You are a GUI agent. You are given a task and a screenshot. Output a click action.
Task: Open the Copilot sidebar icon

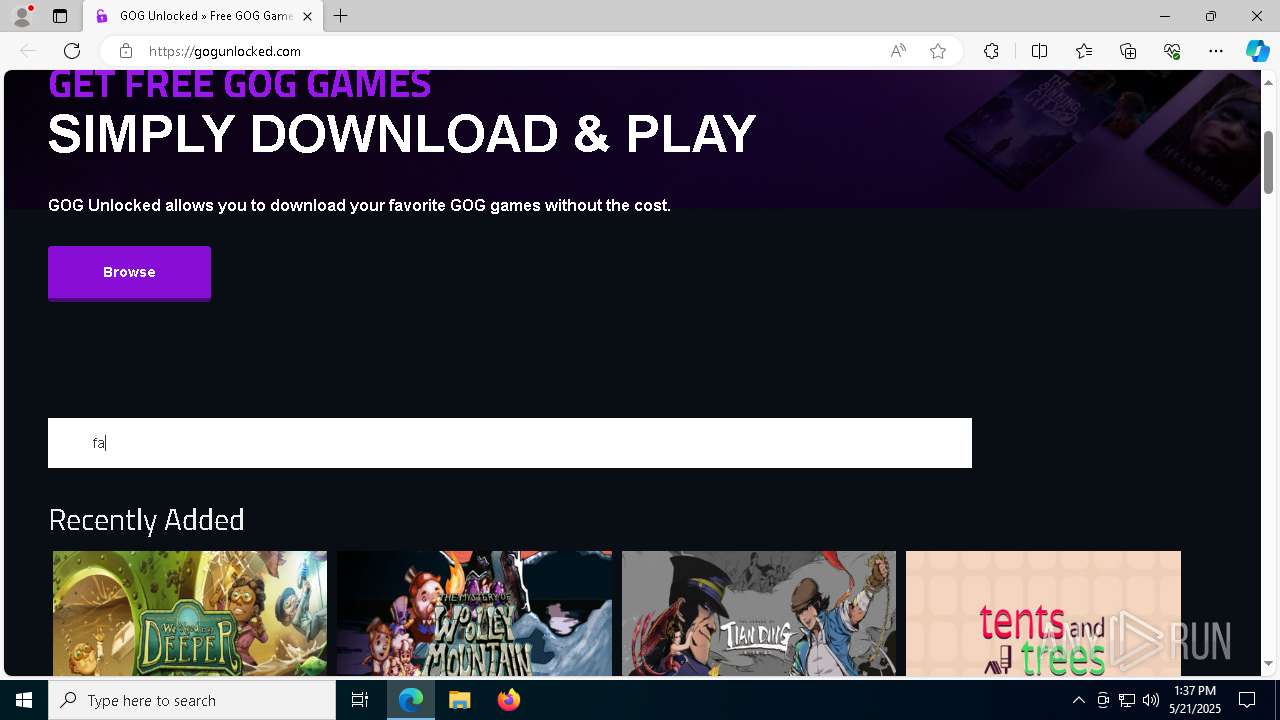1257,51
